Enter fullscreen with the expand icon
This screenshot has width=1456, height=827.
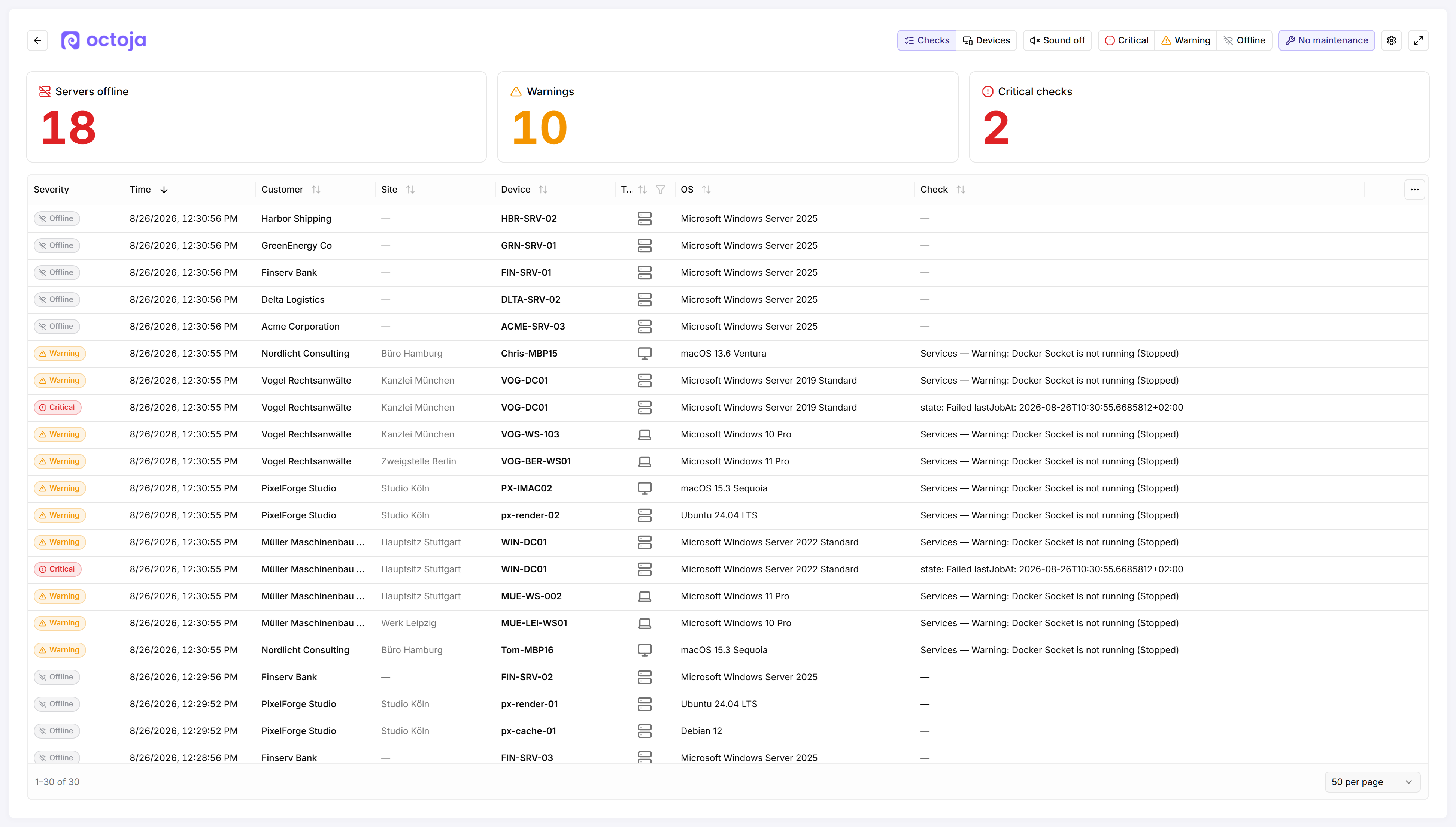coord(1419,40)
